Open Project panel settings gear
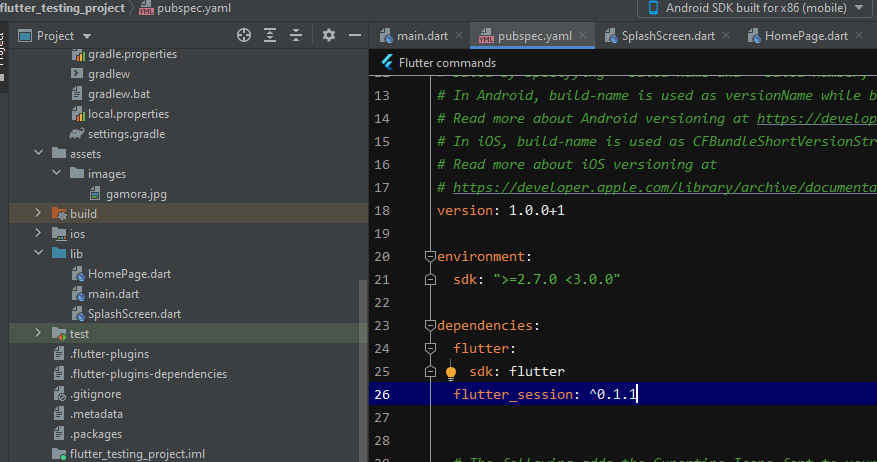877x462 pixels. click(x=329, y=35)
